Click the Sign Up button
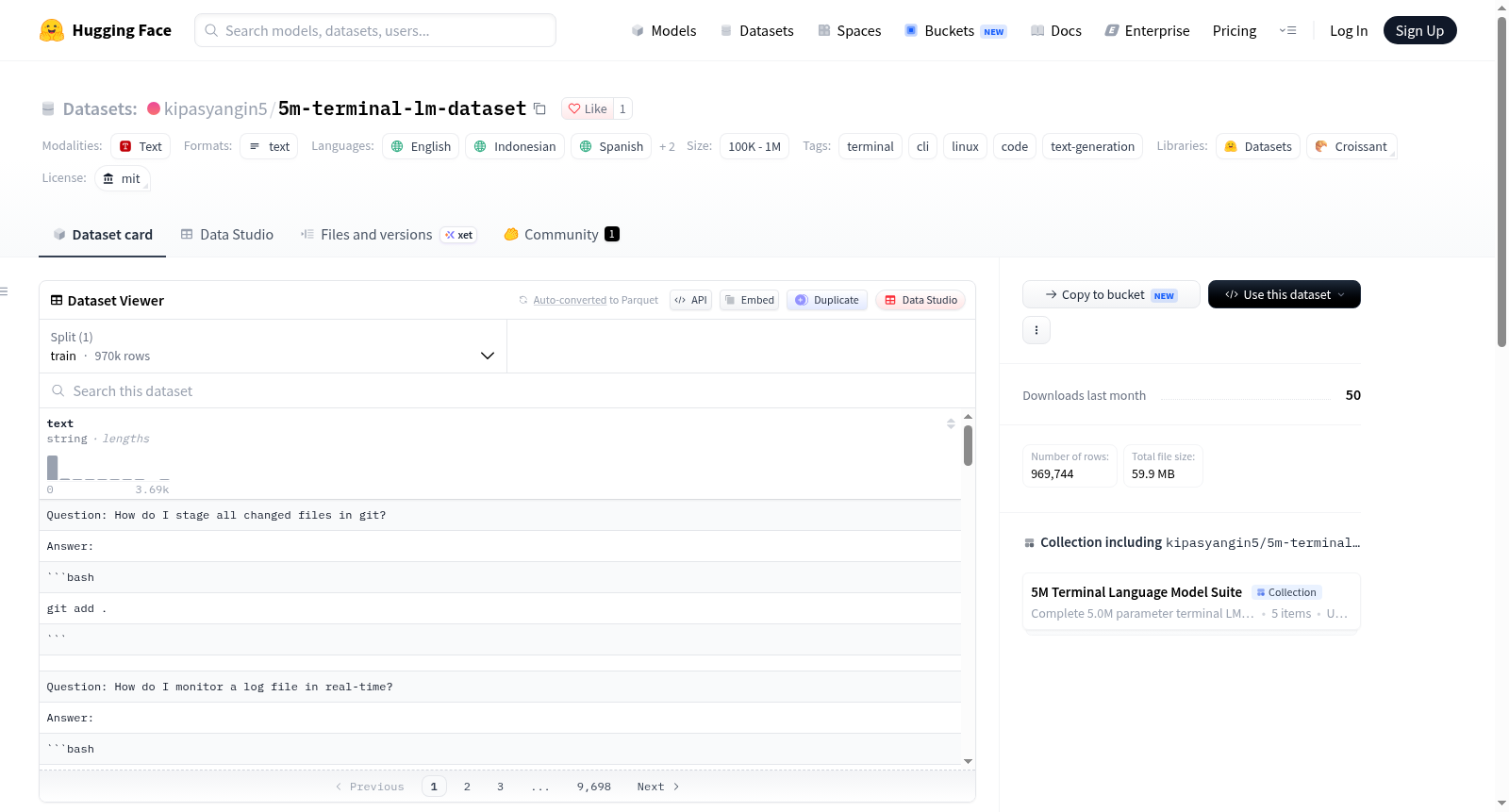 1419,30
